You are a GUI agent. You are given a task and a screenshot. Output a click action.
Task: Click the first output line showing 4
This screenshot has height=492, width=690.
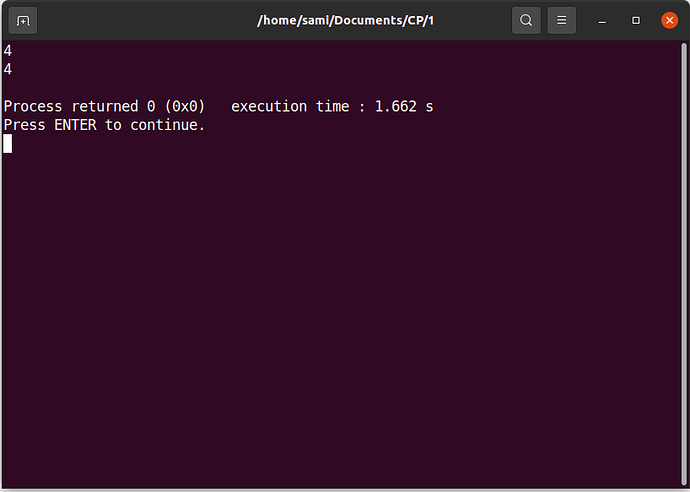(7, 51)
